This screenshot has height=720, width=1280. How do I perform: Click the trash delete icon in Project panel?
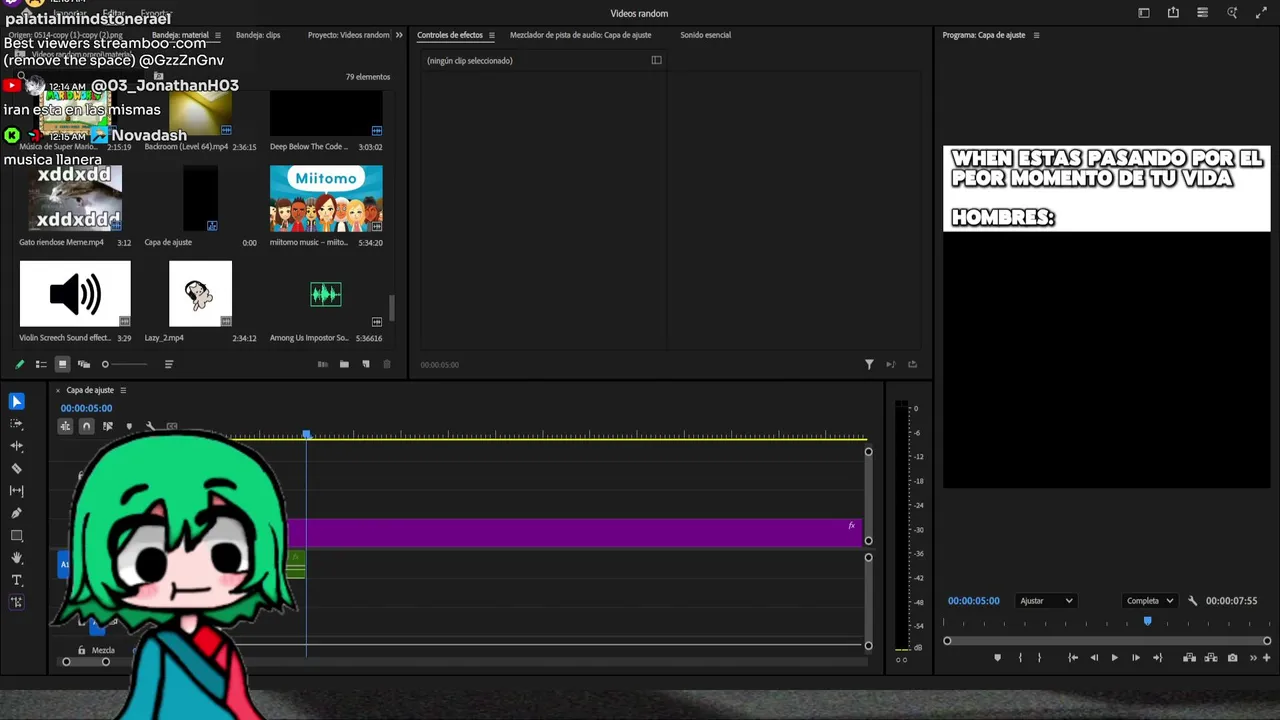click(387, 364)
